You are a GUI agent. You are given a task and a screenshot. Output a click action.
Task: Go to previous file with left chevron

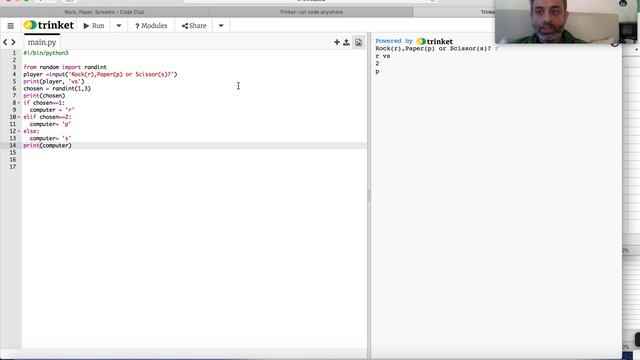[x=5, y=42]
